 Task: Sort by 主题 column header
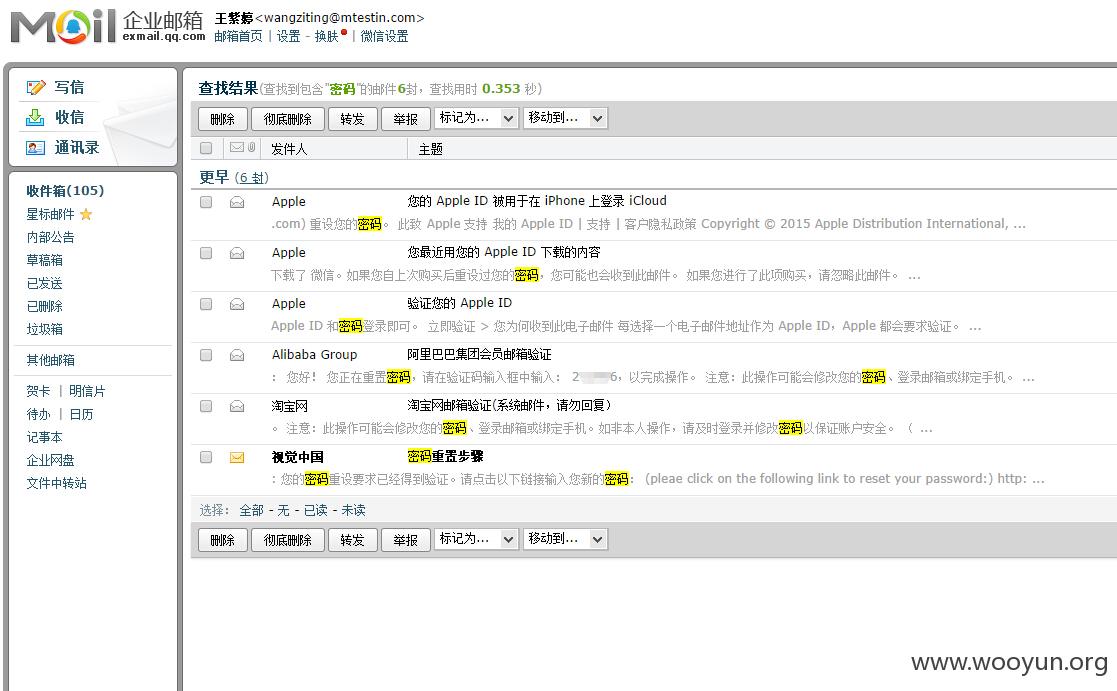click(x=430, y=149)
